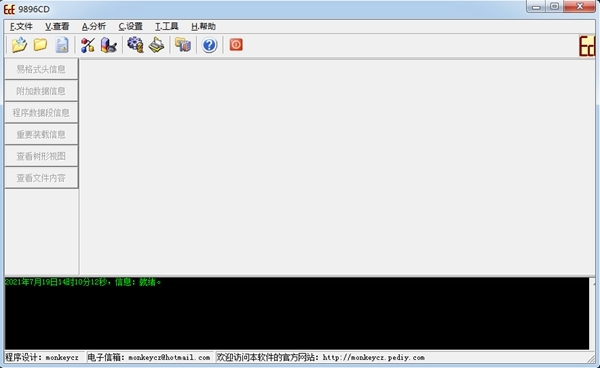This screenshot has width=600, height=368.
Task: Click the 9896CD window title text
Action: (34, 9)
